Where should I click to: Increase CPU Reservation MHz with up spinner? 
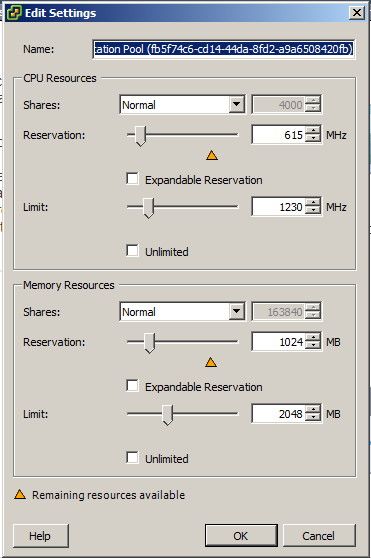click(x=313, y=131)
